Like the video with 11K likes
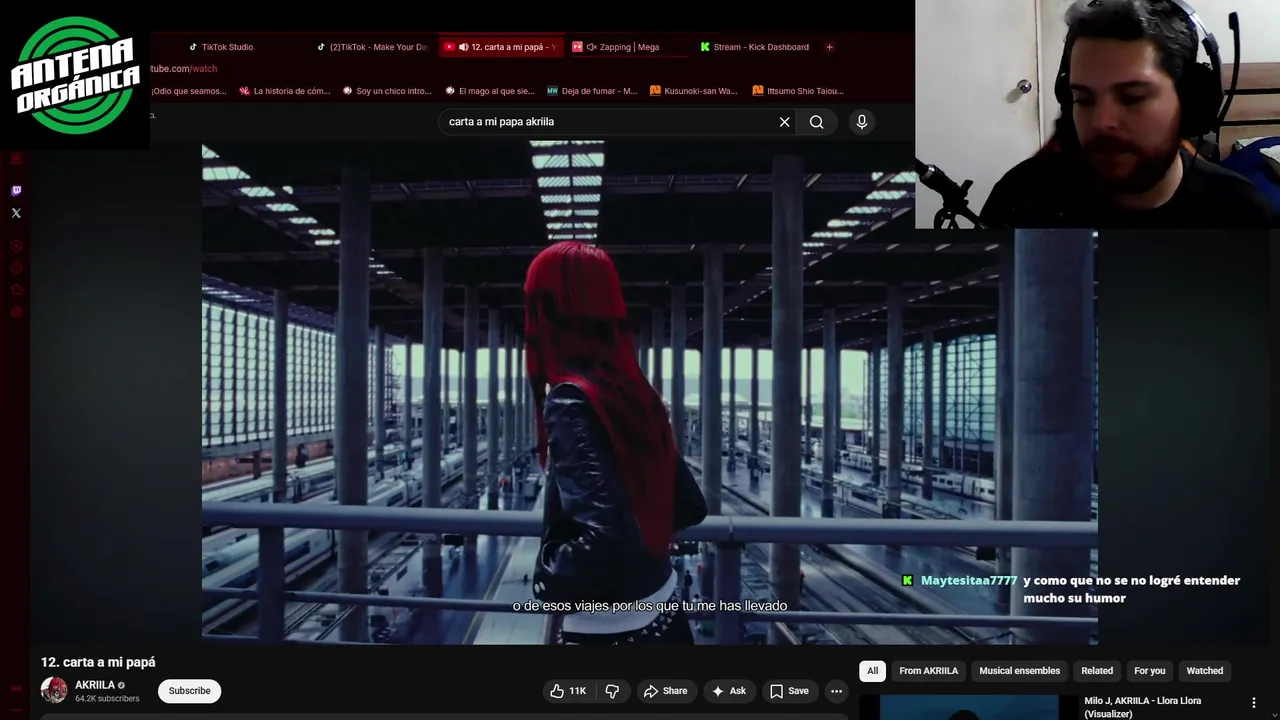Screen dimensions: 1280x720 [568, 691]
